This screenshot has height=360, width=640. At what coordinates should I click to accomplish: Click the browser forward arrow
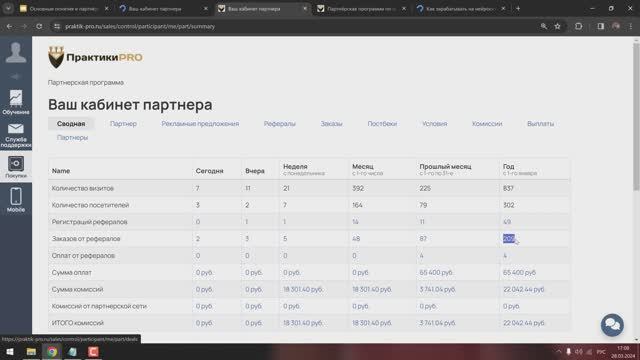coord(24,26)
